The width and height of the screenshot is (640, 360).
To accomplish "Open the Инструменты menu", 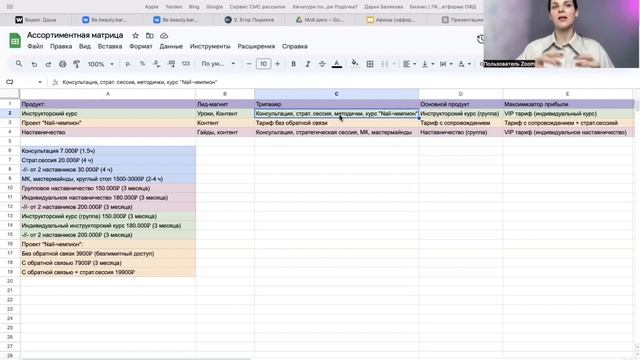I will (x=210, y=46).
